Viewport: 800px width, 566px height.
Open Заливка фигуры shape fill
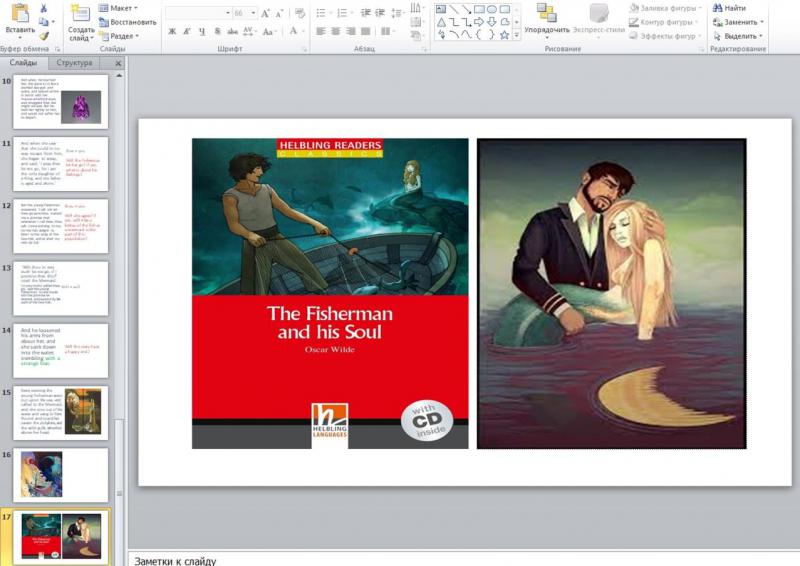[x=666, y=8]
